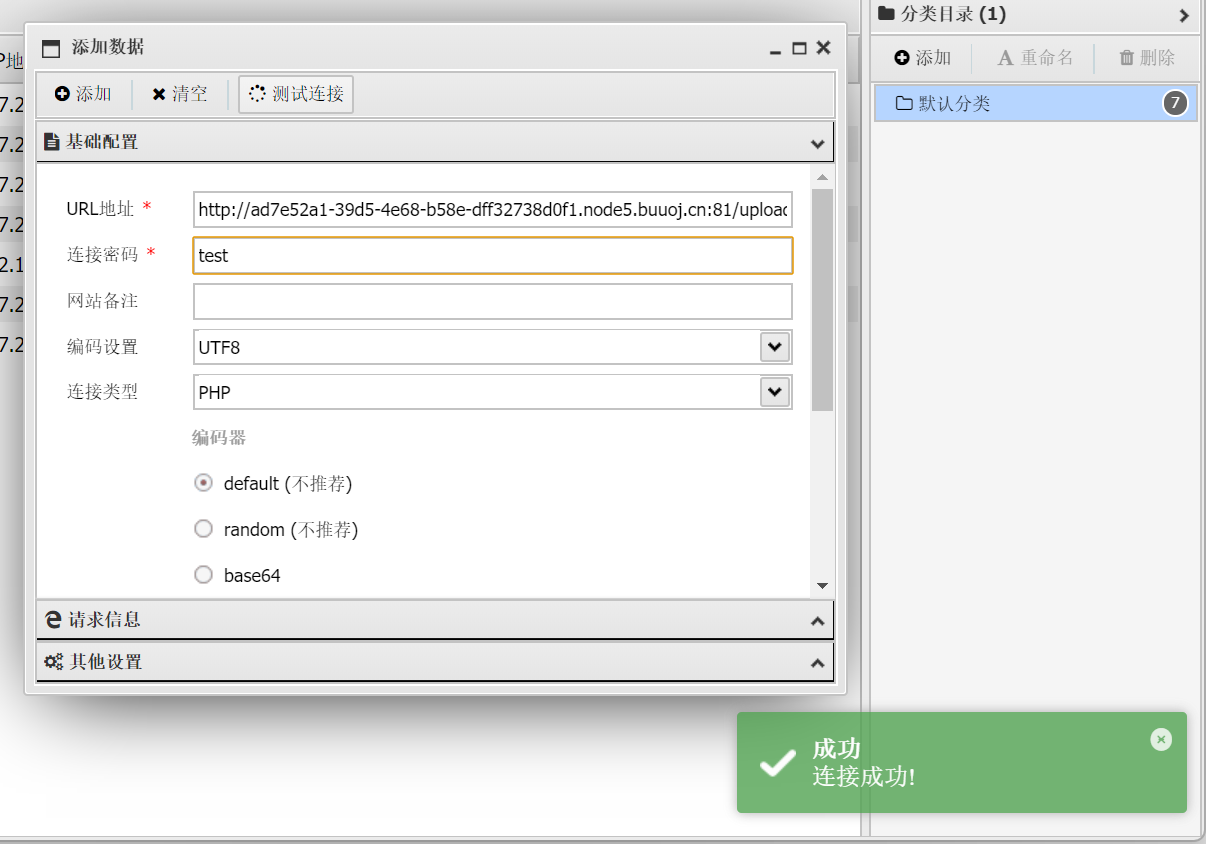Minimize the 添加数据 dialog
Screen dimensions: 1206x844
(x=775, y=48)
